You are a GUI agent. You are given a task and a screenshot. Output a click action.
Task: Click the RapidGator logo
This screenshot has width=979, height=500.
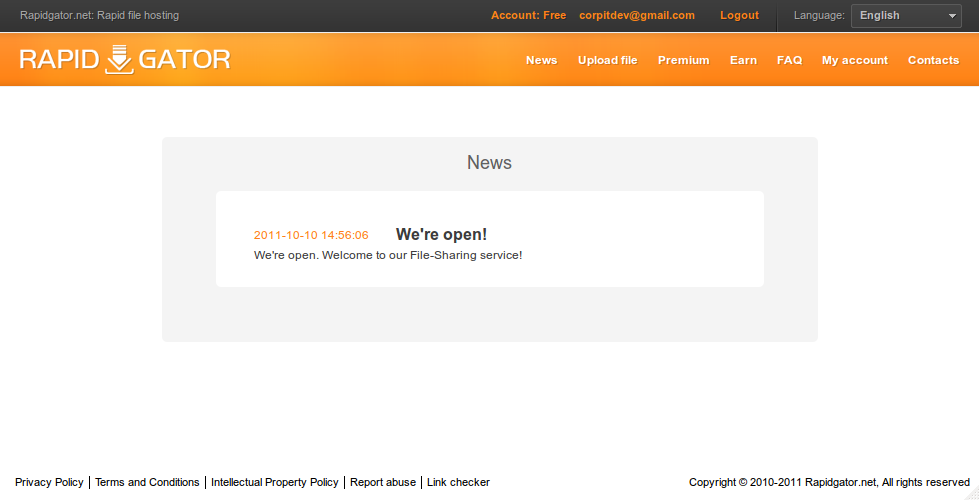[125, 60]
